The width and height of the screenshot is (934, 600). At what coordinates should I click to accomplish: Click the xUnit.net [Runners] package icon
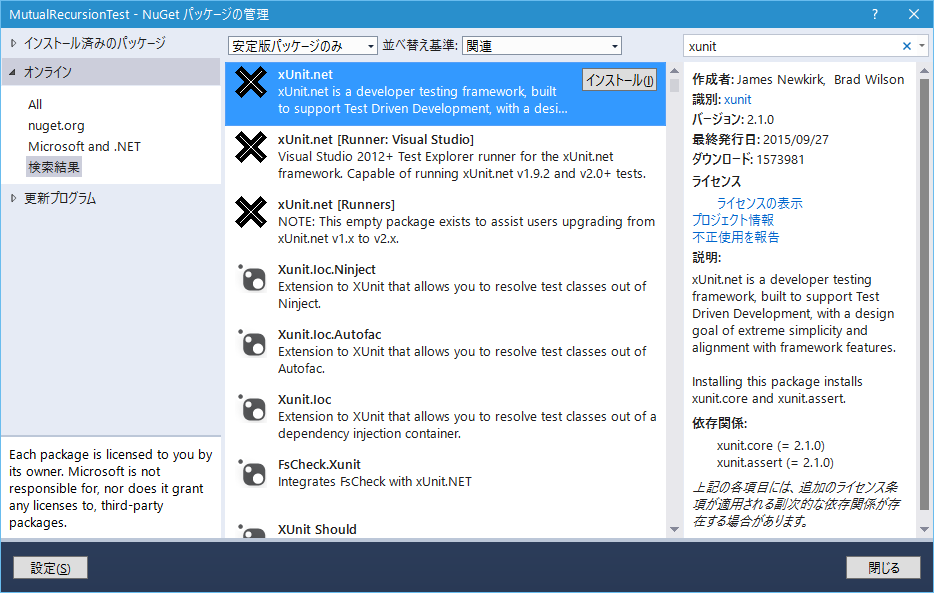(x=251, y=212)
